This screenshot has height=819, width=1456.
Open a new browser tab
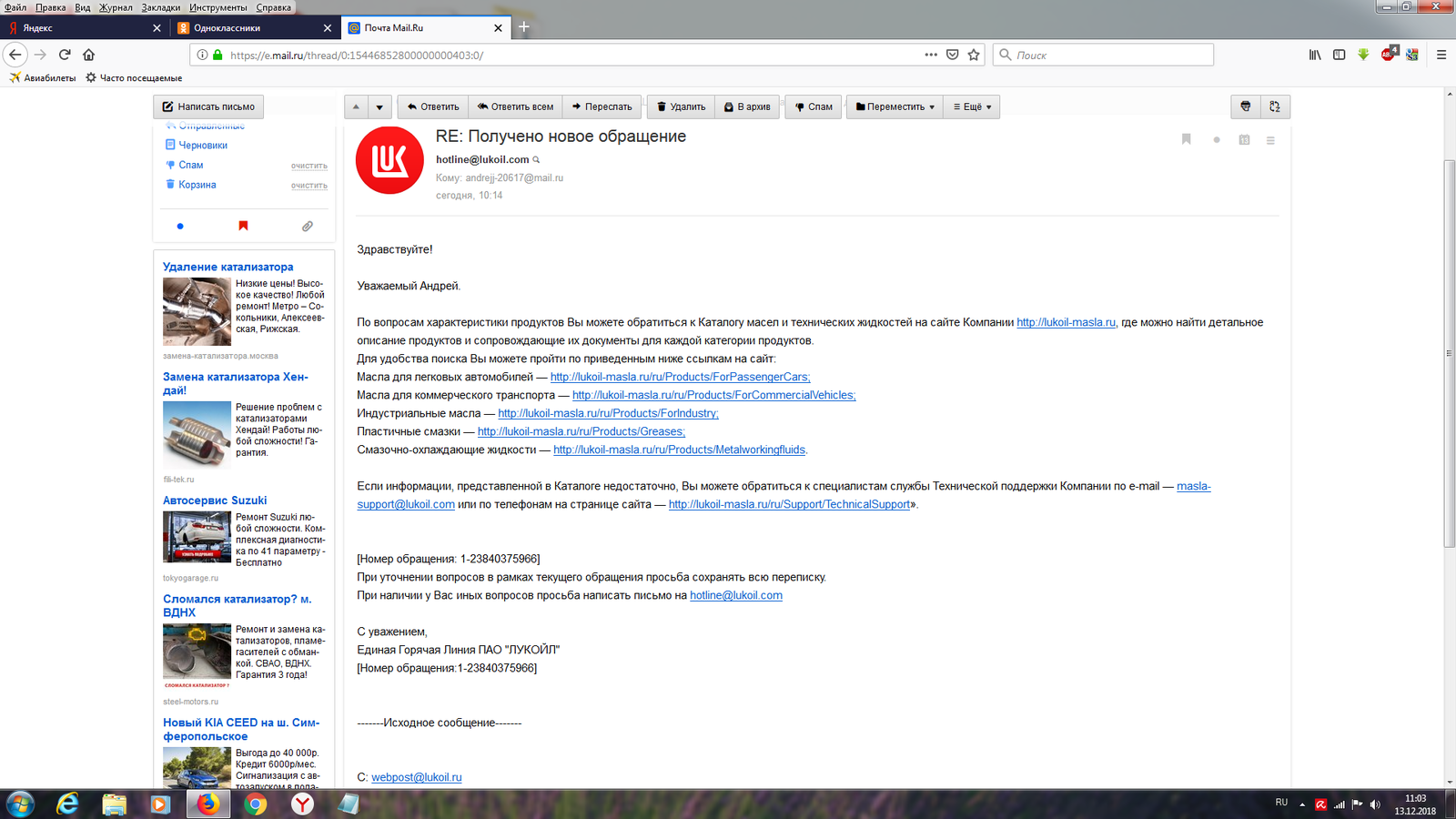(524, 27)
